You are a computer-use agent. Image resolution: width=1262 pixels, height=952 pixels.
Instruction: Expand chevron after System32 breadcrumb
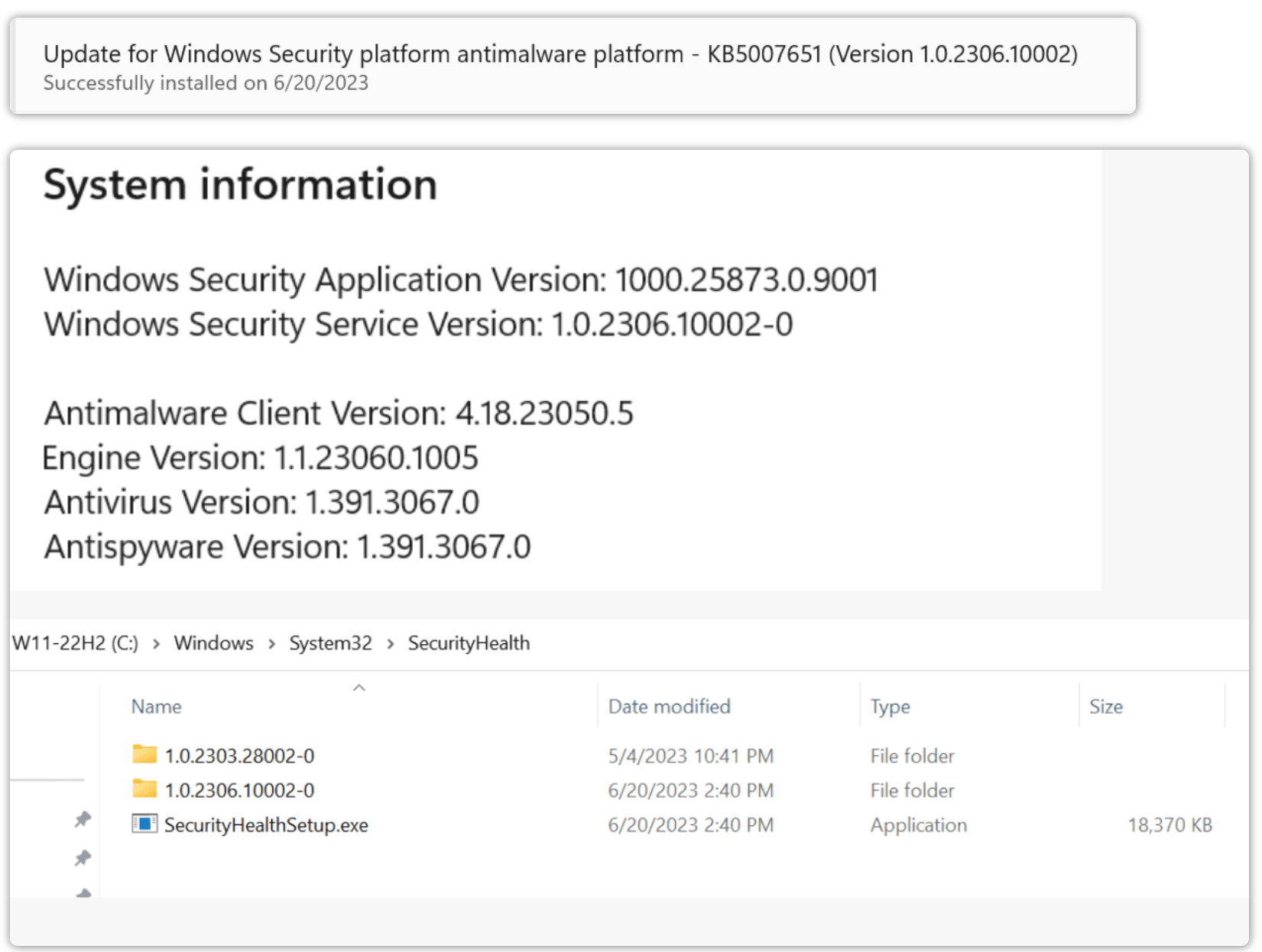(x=391, y=644)
